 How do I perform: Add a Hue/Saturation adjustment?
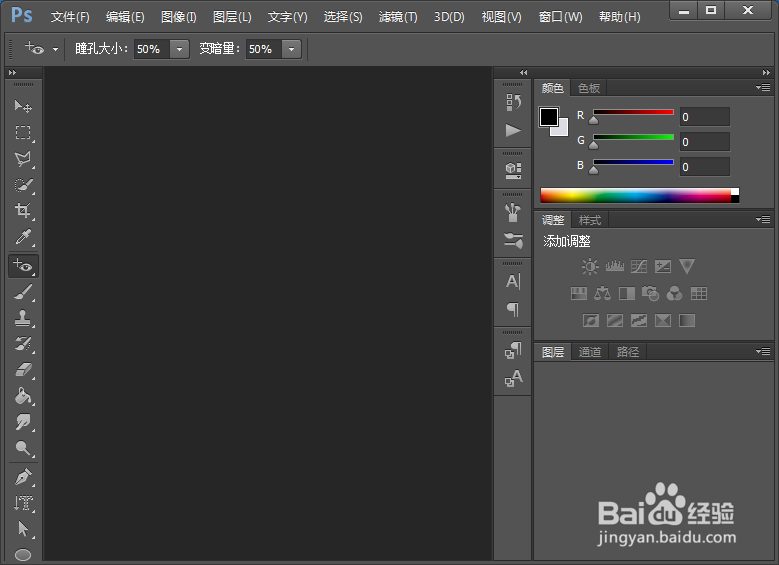tap(578, 294)
